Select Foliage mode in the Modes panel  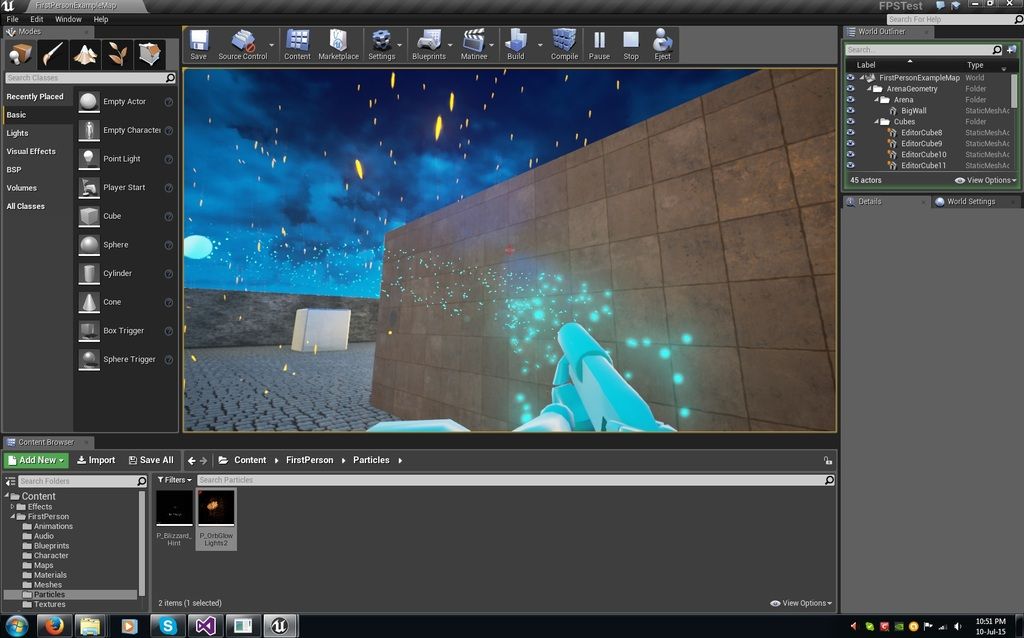pos(117,53)
